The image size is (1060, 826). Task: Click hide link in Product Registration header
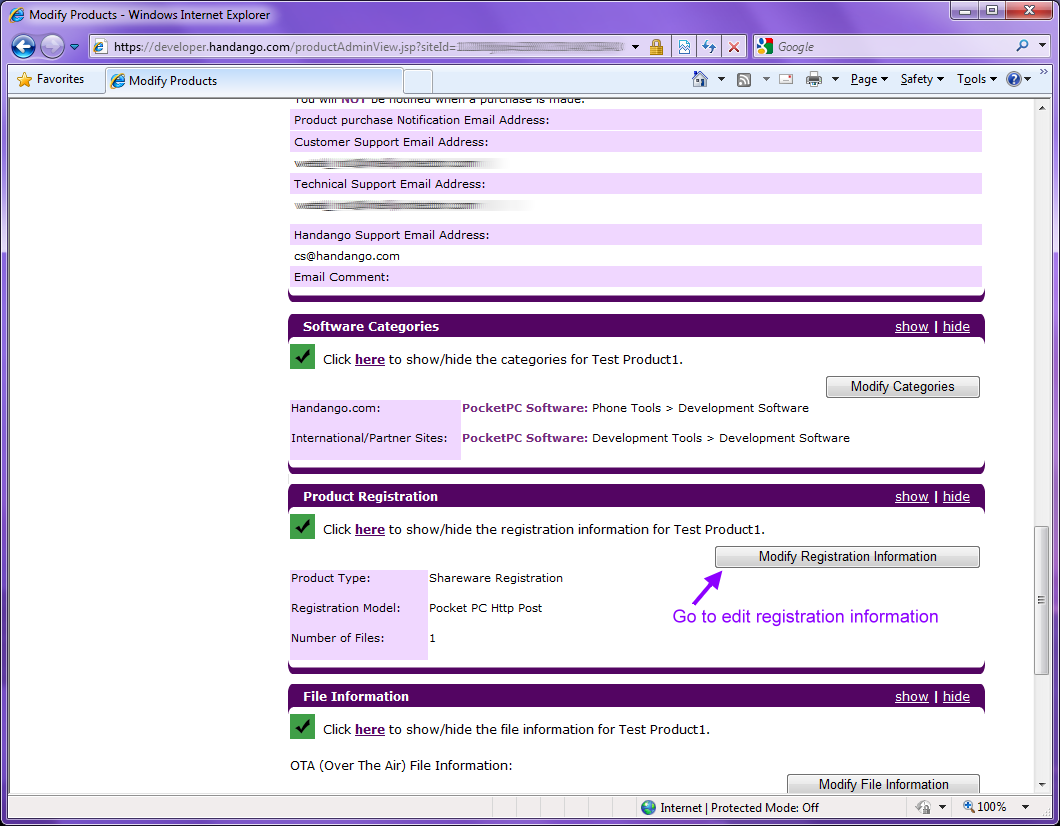pos(956,497)
